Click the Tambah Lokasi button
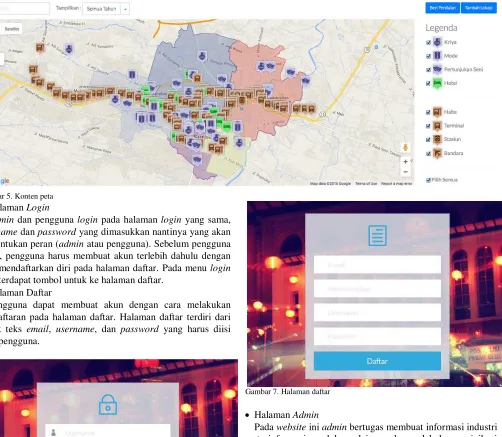The image size is (502, 437). click(479, 8)
